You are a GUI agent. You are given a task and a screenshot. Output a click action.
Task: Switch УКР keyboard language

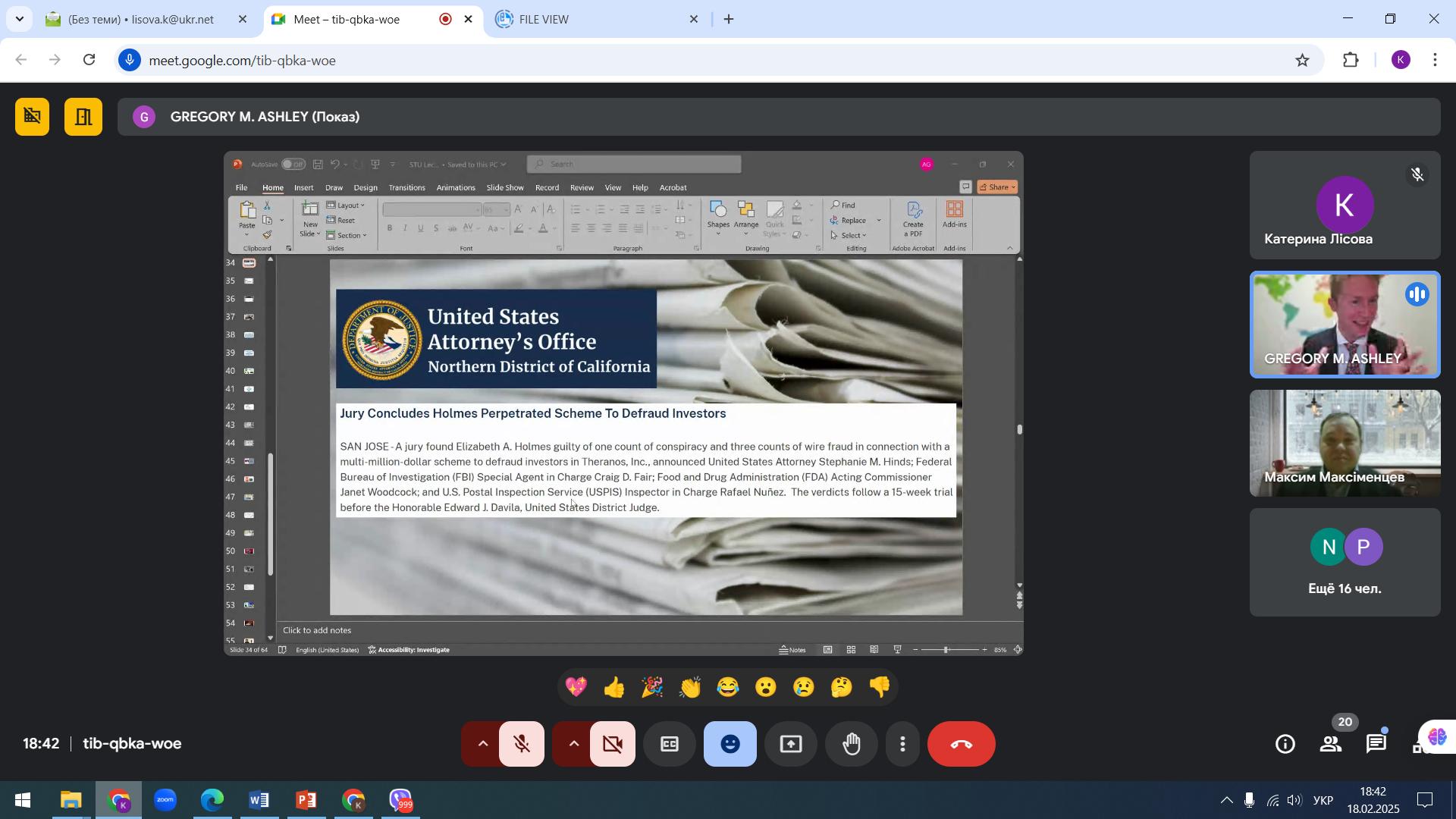point(1323,802)
